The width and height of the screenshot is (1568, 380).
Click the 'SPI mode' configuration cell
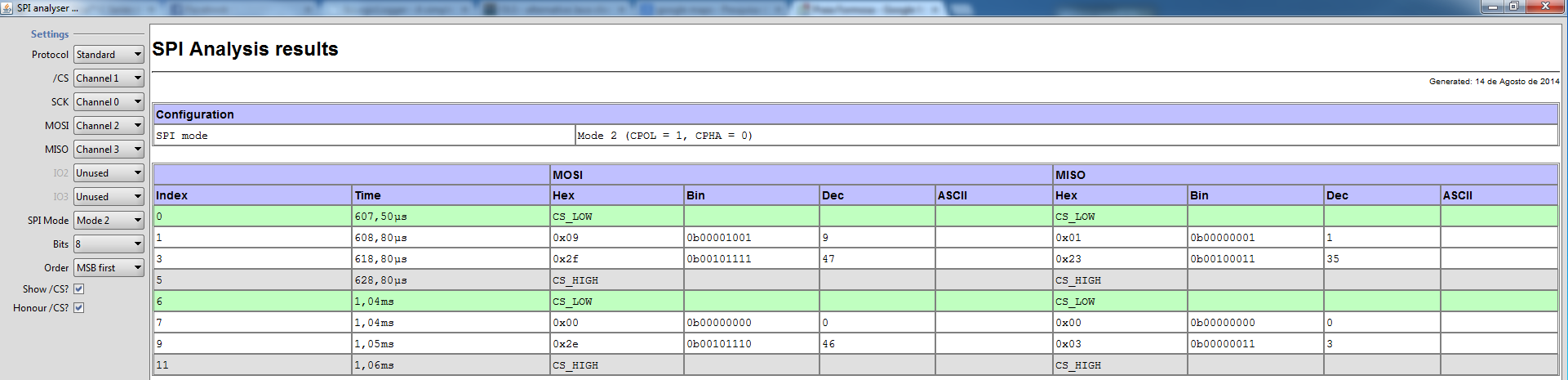click(x=364, y=136)
